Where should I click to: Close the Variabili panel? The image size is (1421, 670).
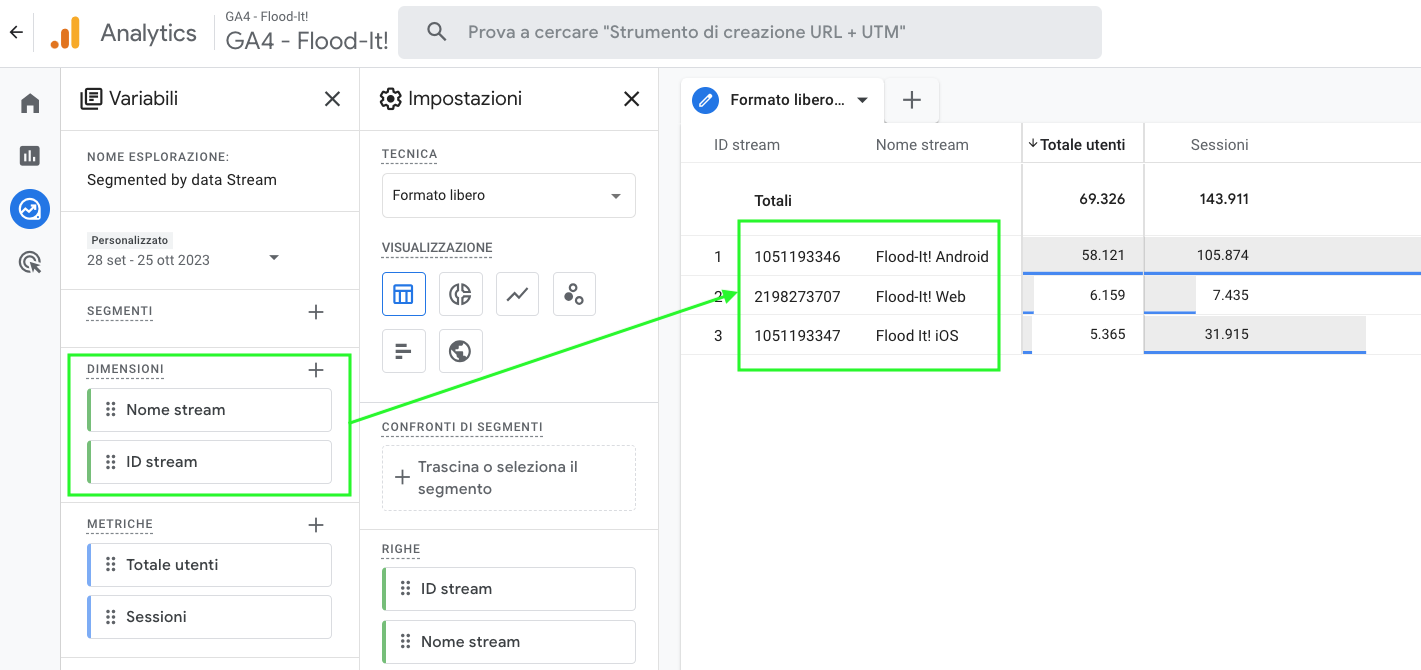(333, 99)
